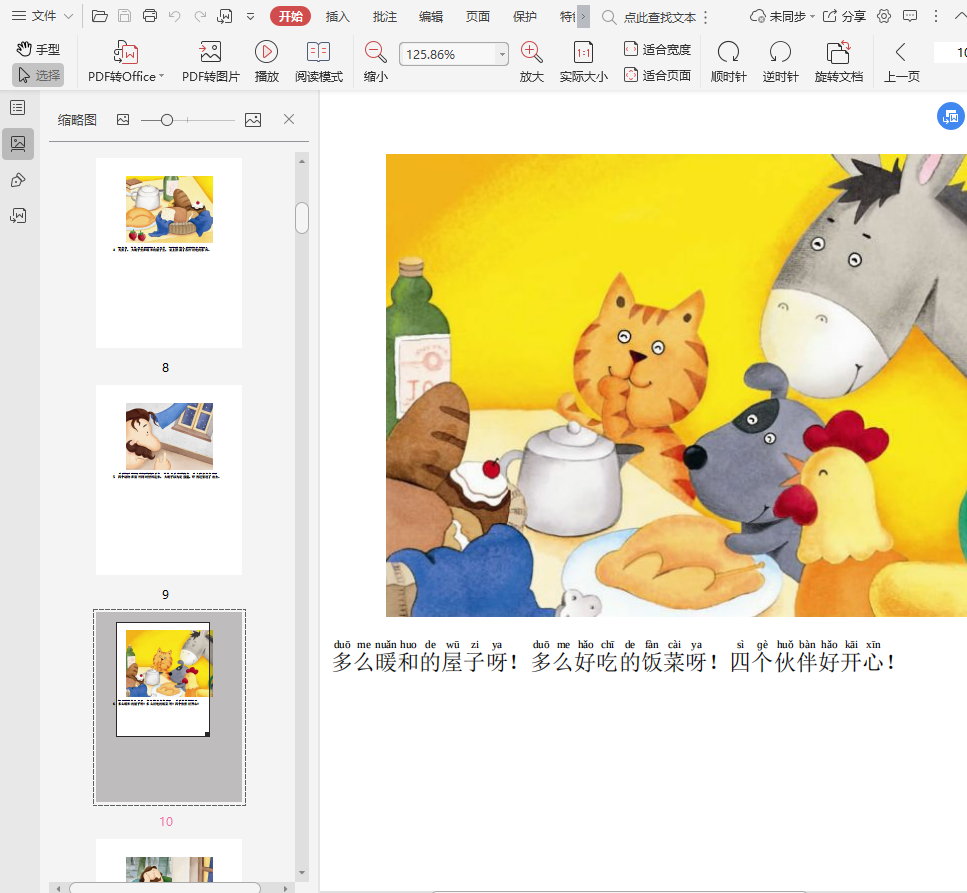Open the signature pen sidebar icon
This screenshot has width=967, height=893.
(18, 180)
